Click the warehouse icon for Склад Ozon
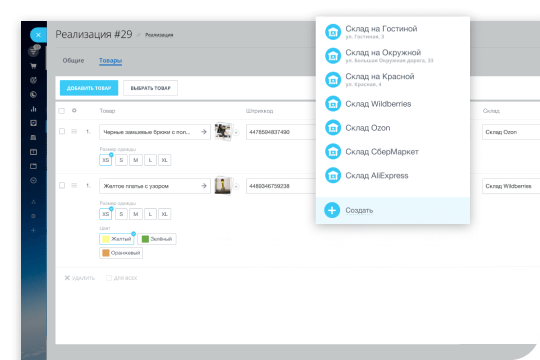Viewport: 540px width, 360px height. 333,128
